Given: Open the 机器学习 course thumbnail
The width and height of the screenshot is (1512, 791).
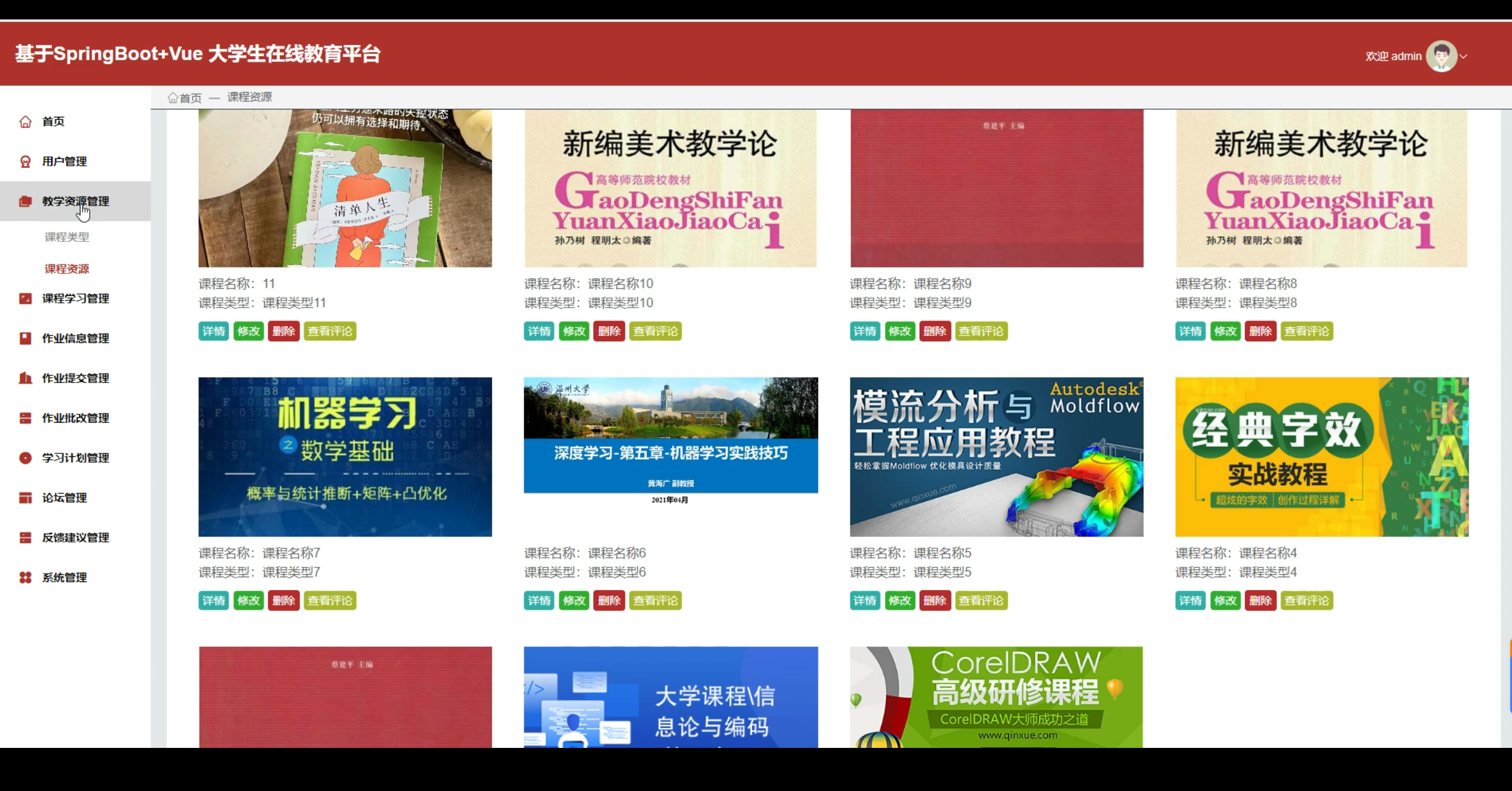Looking at the screenshot, I should (345, 457).
